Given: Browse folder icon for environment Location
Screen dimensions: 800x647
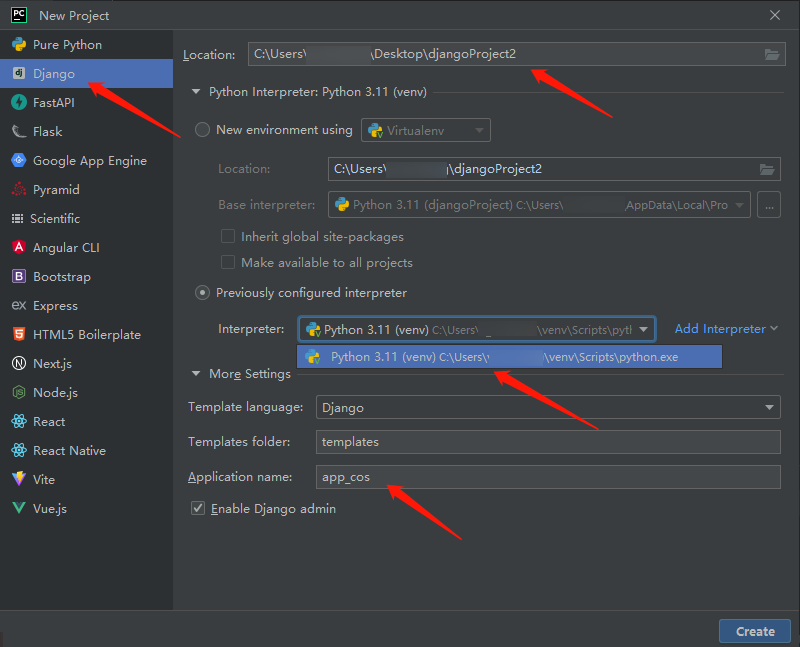Looking at the screenshot, I should click(x=767, y=169).
